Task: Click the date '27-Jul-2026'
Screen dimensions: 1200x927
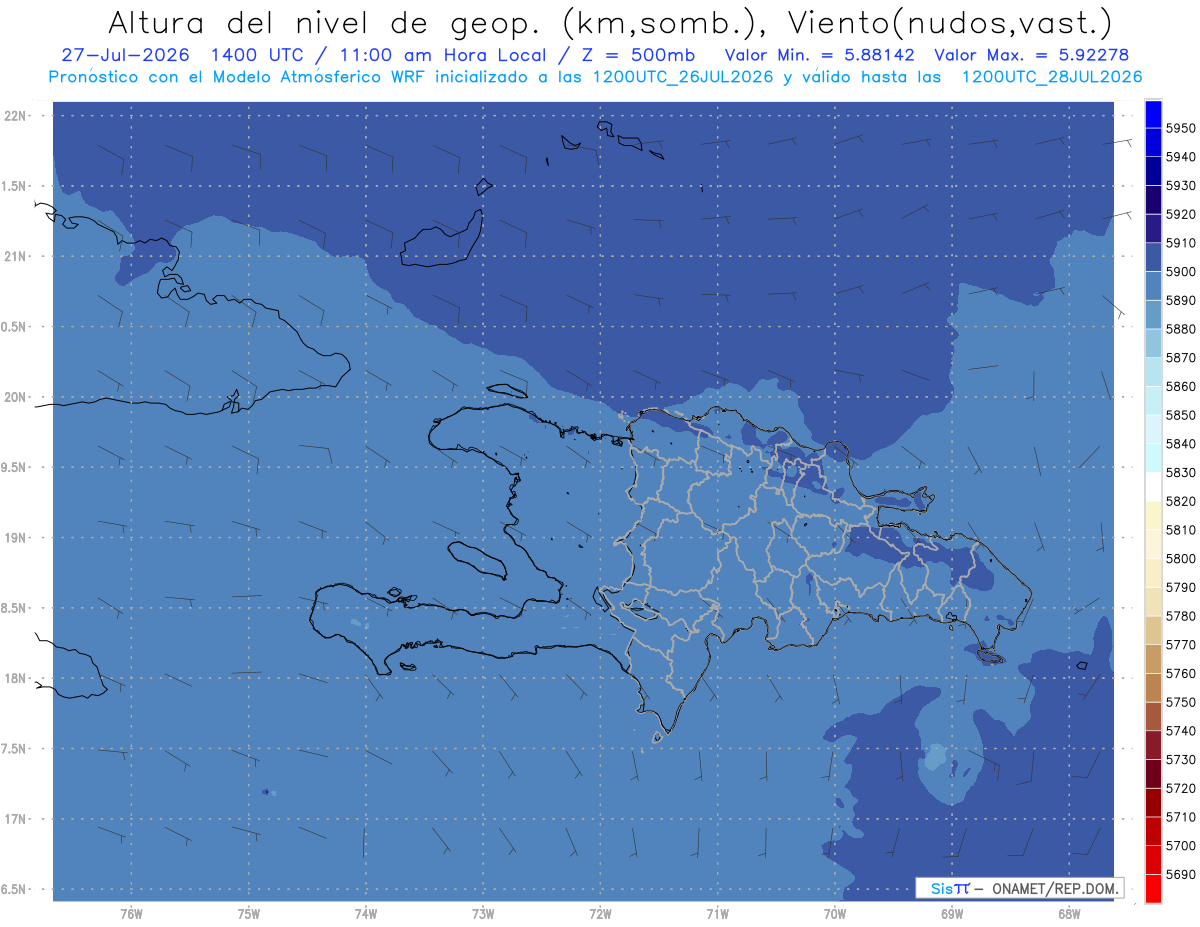Action: [125, 55]
